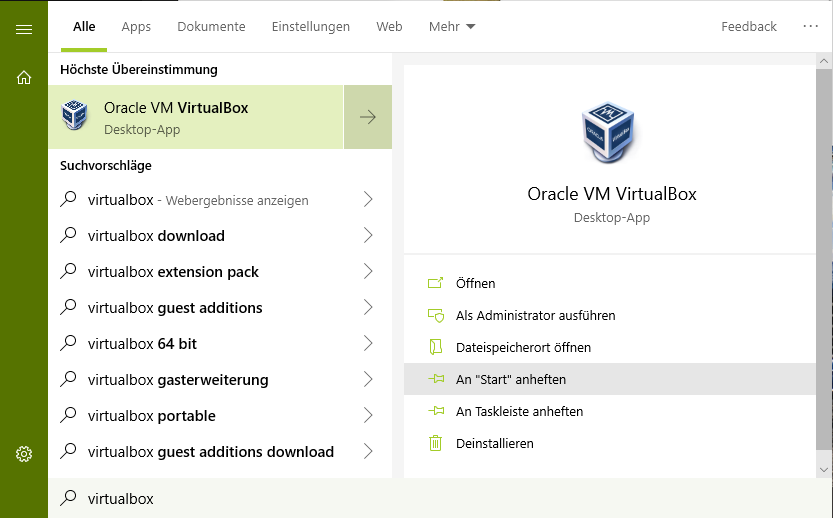
Task: Open the Mehr dropdown filter
Action: (x=452, y=27)
